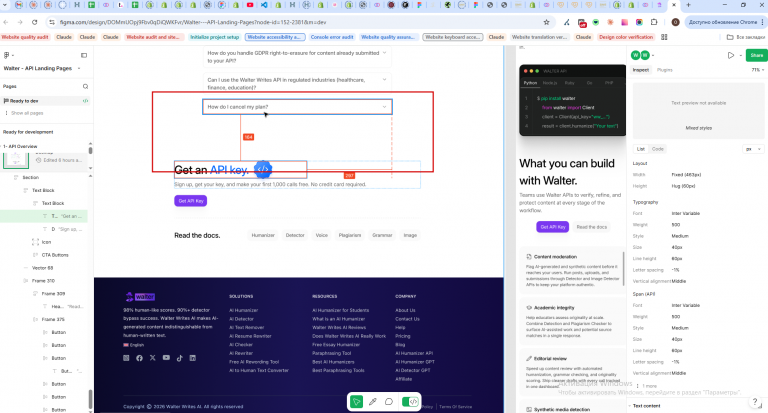
Task: Open the 'Website quality audit' bookmark
Action: pyautogui.click(x=25, y=37)
